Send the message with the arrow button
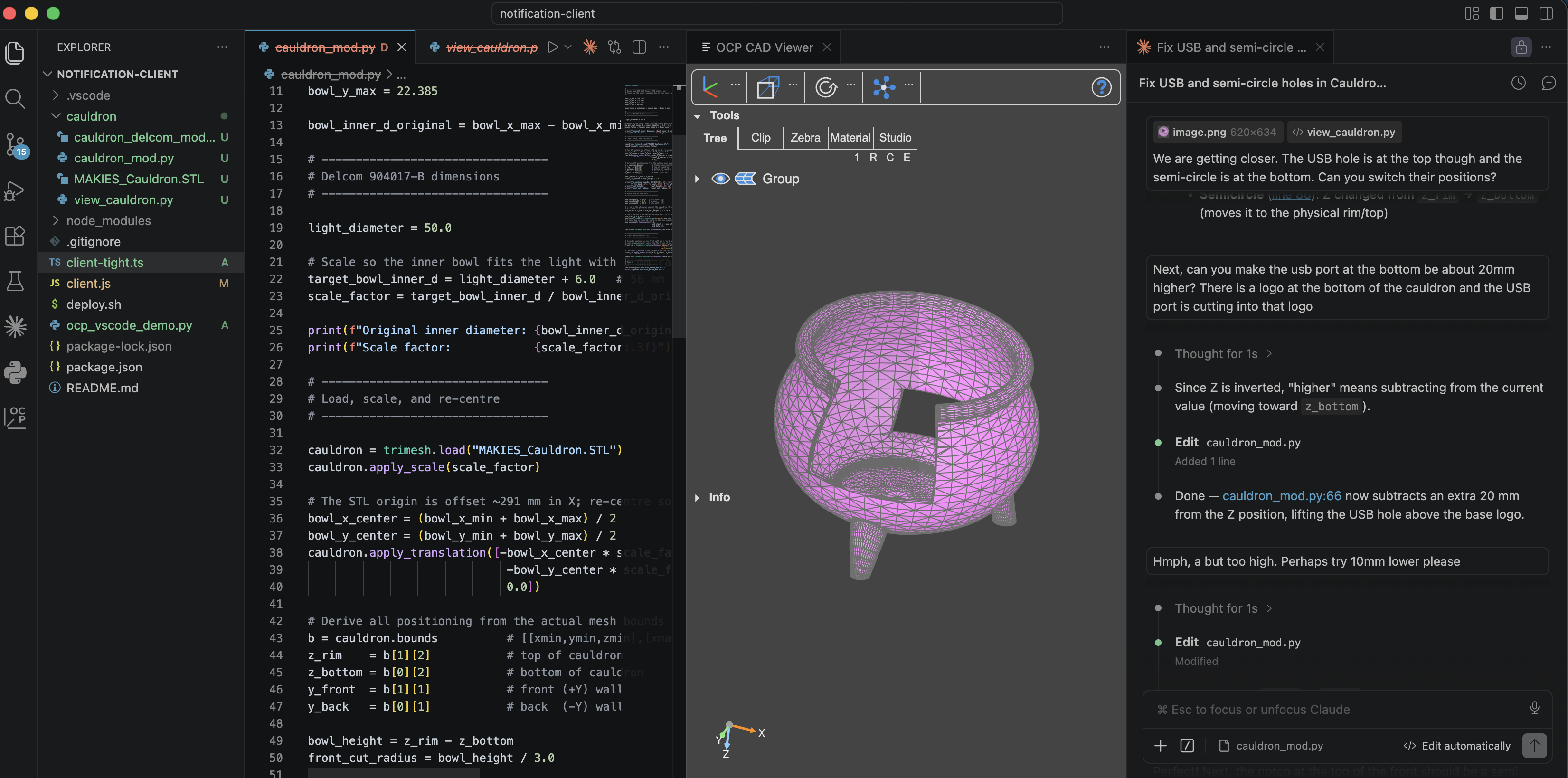Image resolution: width=1568 pixels, height=778 pixels. pyautogui.click(x=1534, y=746)
